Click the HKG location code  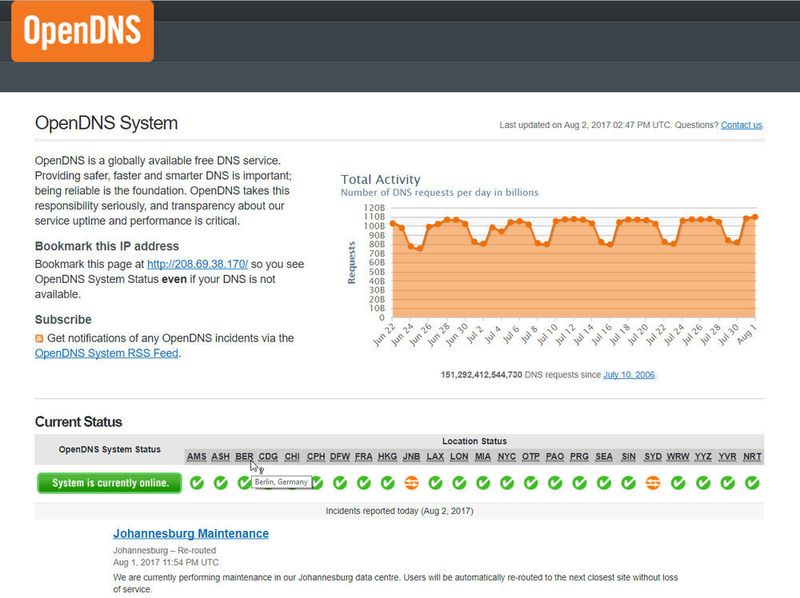pyautogui.click(x=388, y=457)
